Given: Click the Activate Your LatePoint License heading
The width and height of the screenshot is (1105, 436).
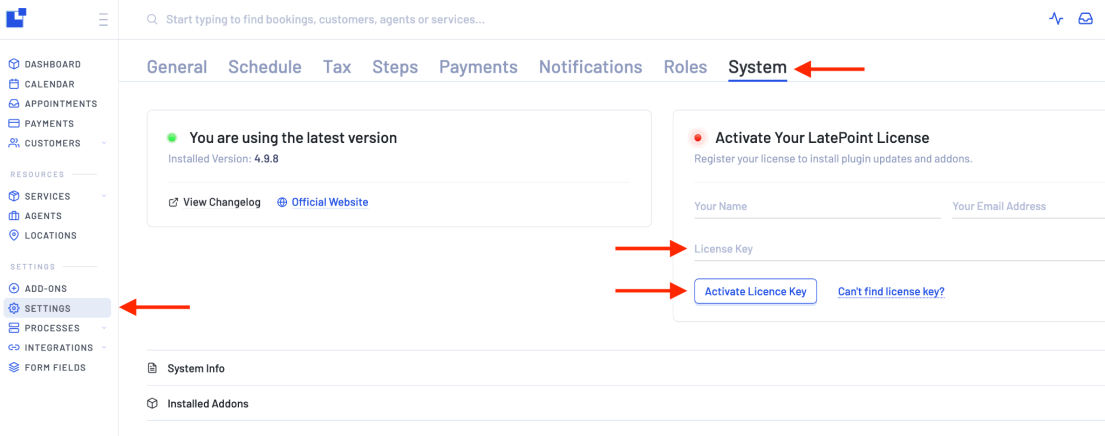Looking at the screenshot, I should point(822,138).
